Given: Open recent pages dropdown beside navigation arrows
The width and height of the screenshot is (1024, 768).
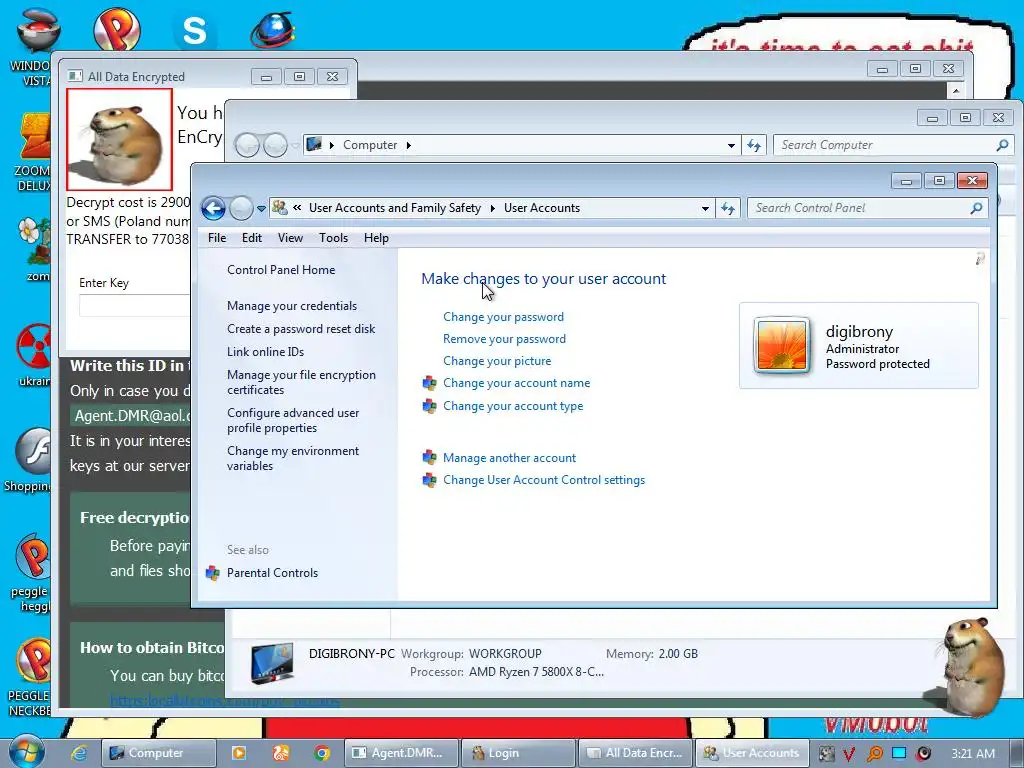Looking at the screenshot, I should 261,209.
